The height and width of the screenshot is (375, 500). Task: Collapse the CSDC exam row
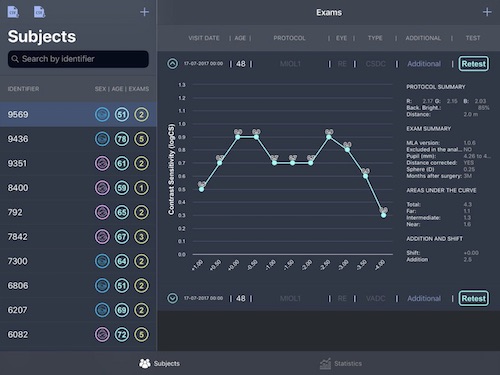172,63
